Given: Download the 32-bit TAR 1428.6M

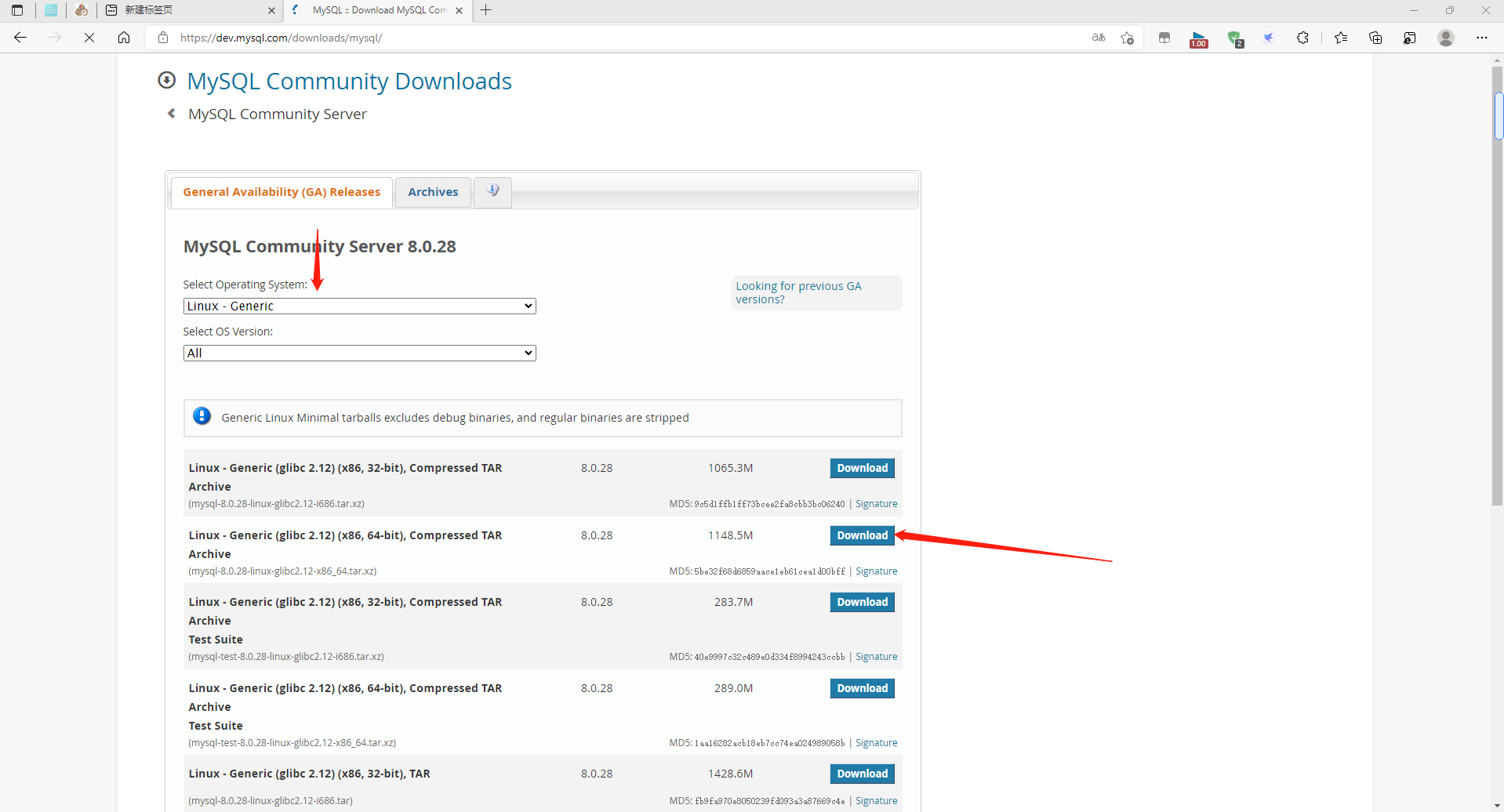Looking at the screenshot, I should [862, 774].
